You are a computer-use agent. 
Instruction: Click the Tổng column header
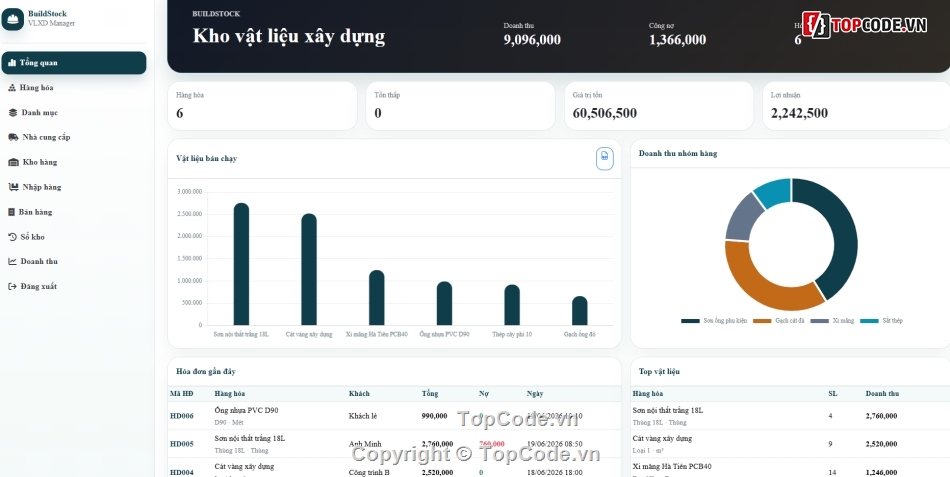tap(430, 393)
